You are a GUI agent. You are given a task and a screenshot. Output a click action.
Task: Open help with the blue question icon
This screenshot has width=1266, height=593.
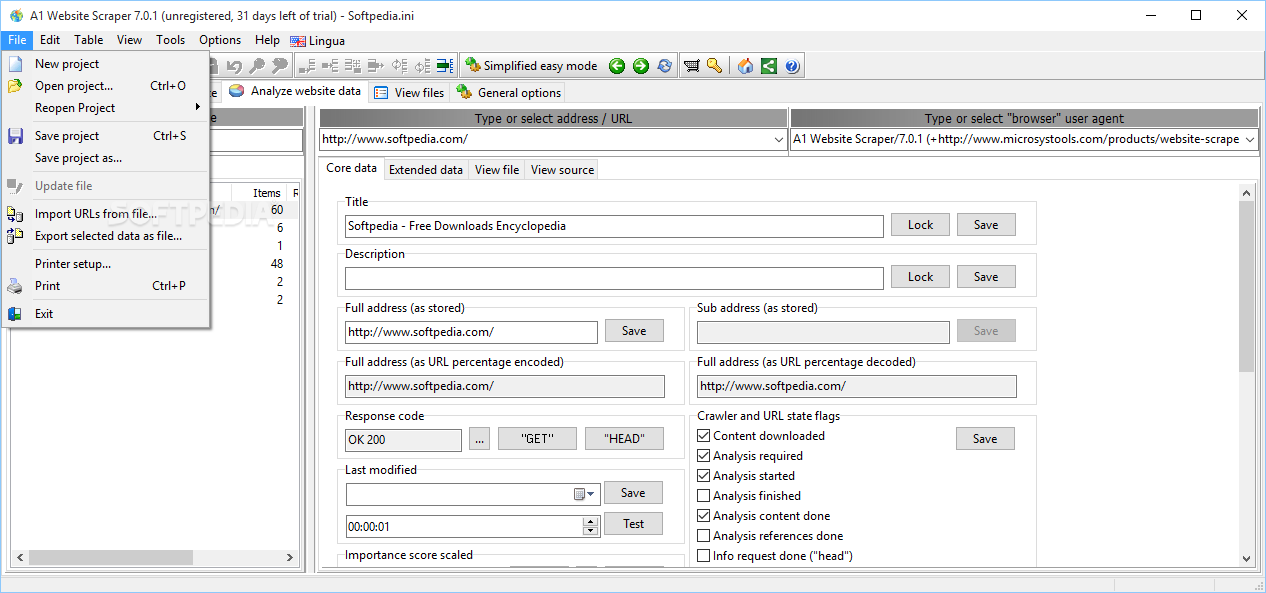click(x=792, y=66)
